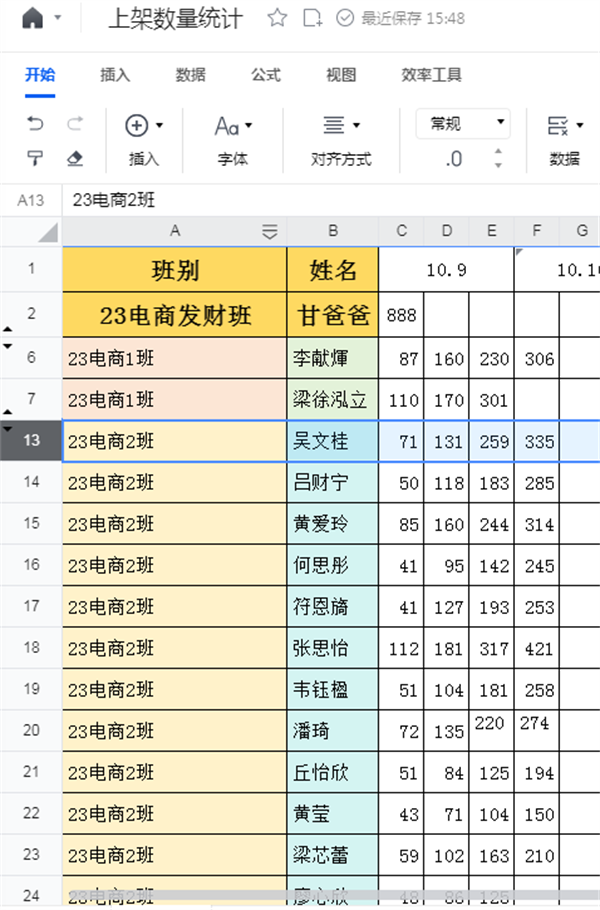
Task: Click the data filter toolbar icon
Action: click(x=558, y=125)
